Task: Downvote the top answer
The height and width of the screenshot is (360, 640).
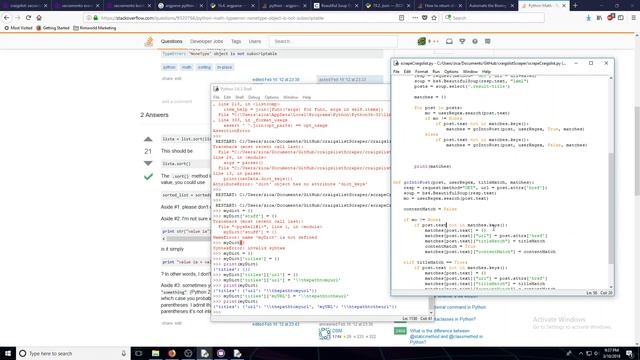Action: coord(148,163)
